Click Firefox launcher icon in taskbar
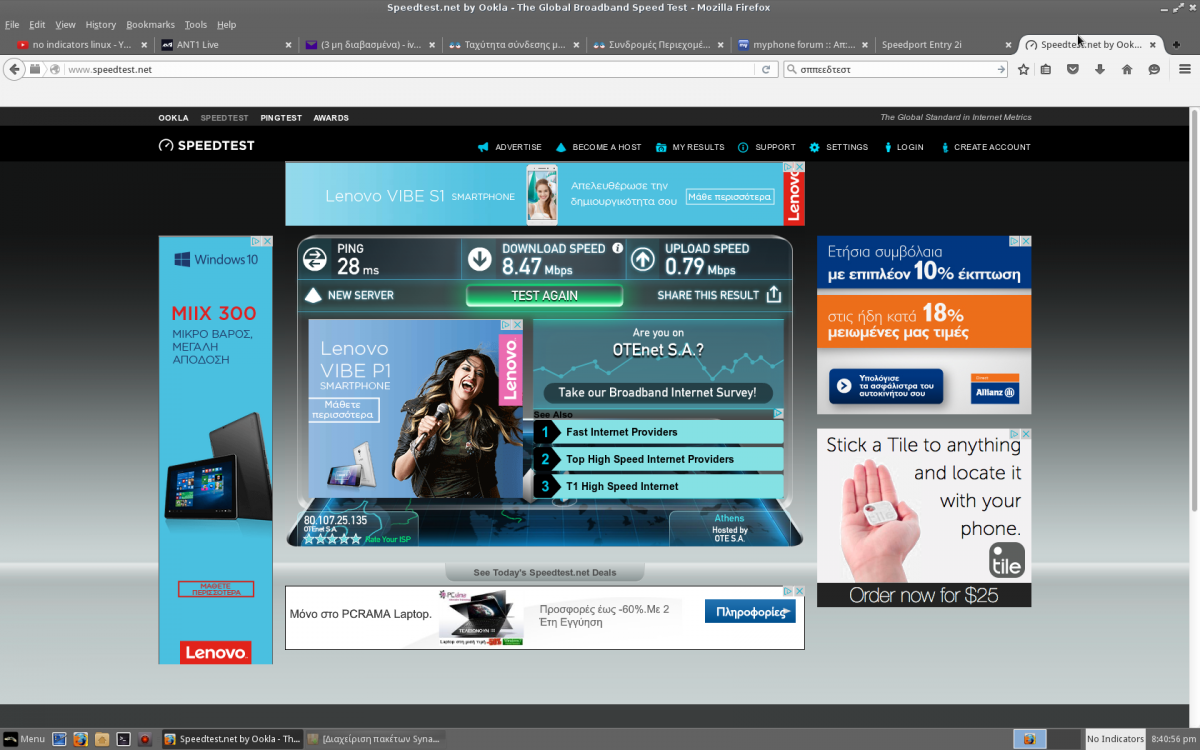1200x750 pixels. coord(80,739)
